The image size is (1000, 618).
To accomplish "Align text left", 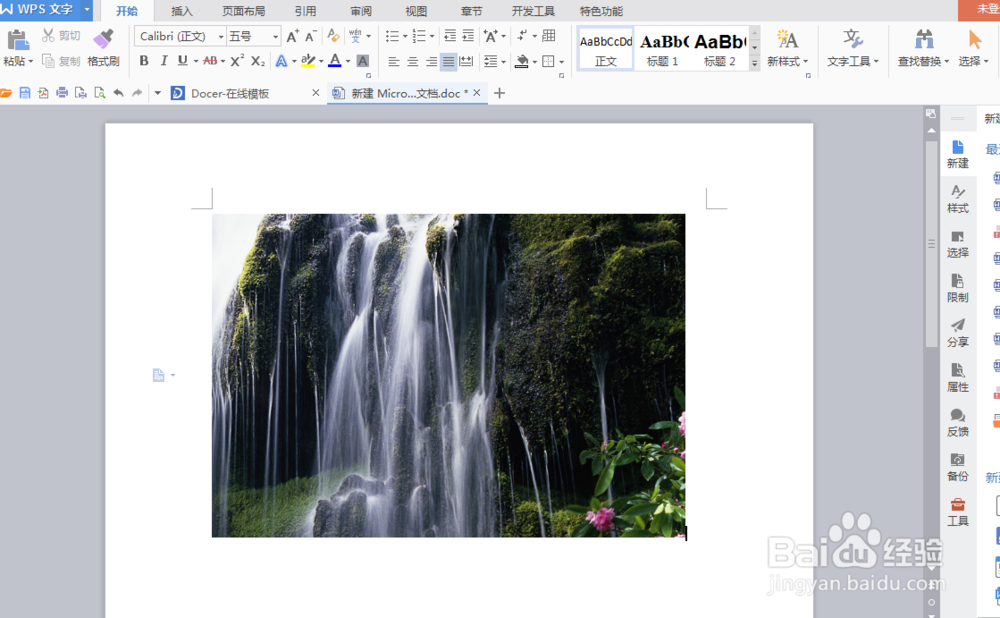I will 394,61.
